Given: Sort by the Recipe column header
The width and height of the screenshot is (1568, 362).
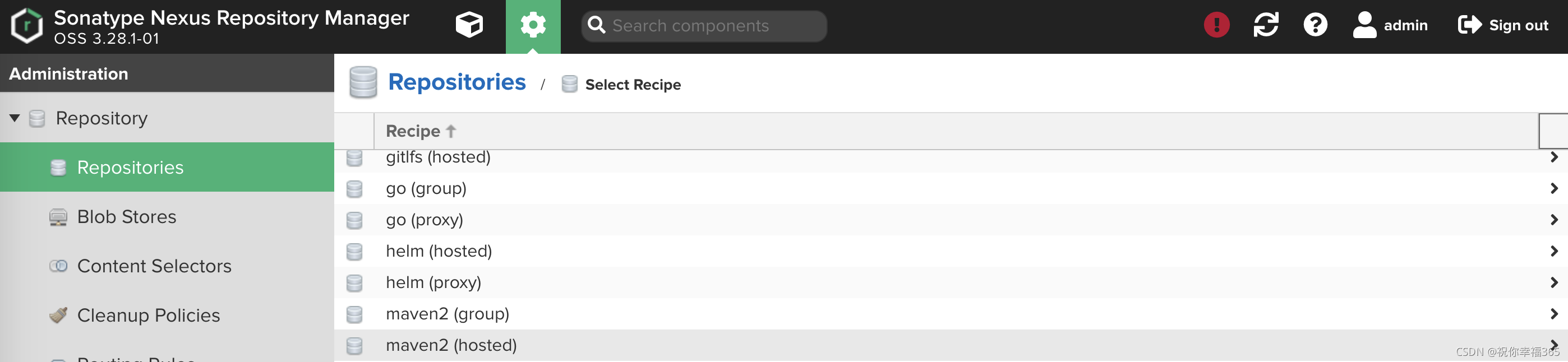Looking at the screenshot, I should pos(413,132).
